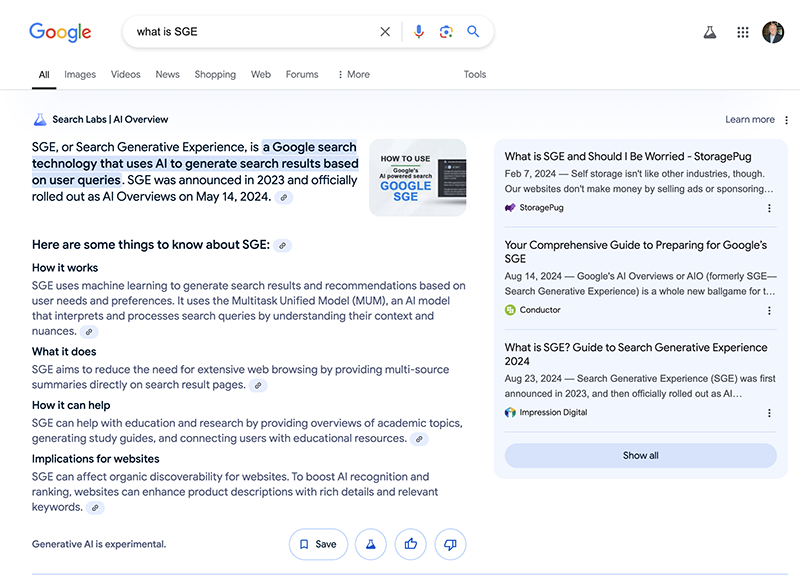Switch to the Videos tab
Viewport: 800px width, 578px height.
pyautogui.click(x=126, y=74)
